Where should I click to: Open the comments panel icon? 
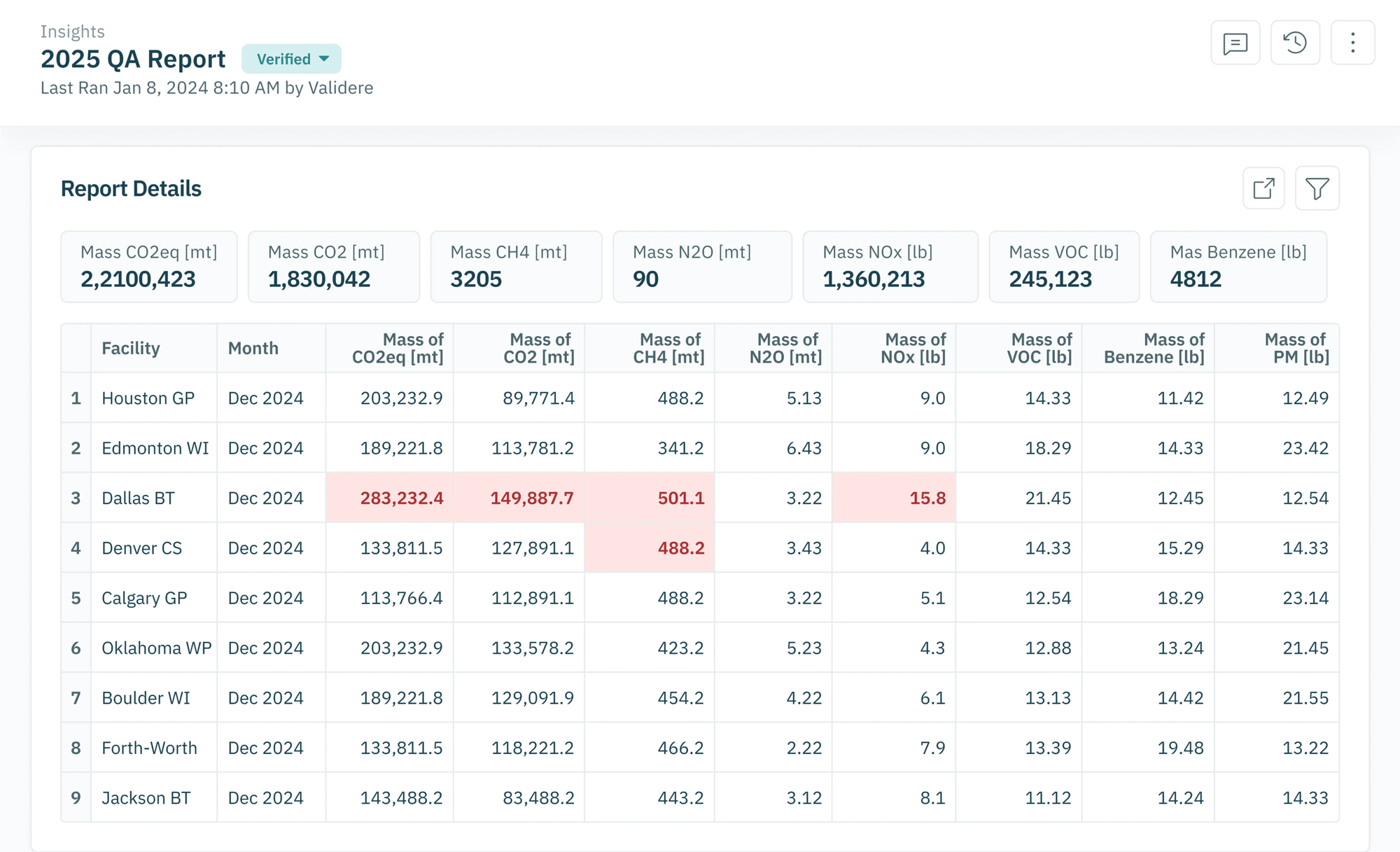(x=1235, y=43)
